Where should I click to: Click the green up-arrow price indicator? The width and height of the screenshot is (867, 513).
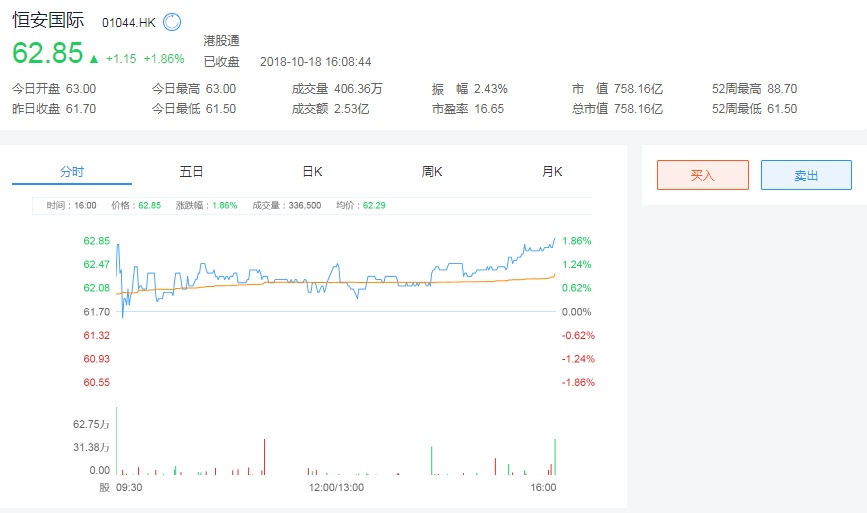[x=94, y=58]
